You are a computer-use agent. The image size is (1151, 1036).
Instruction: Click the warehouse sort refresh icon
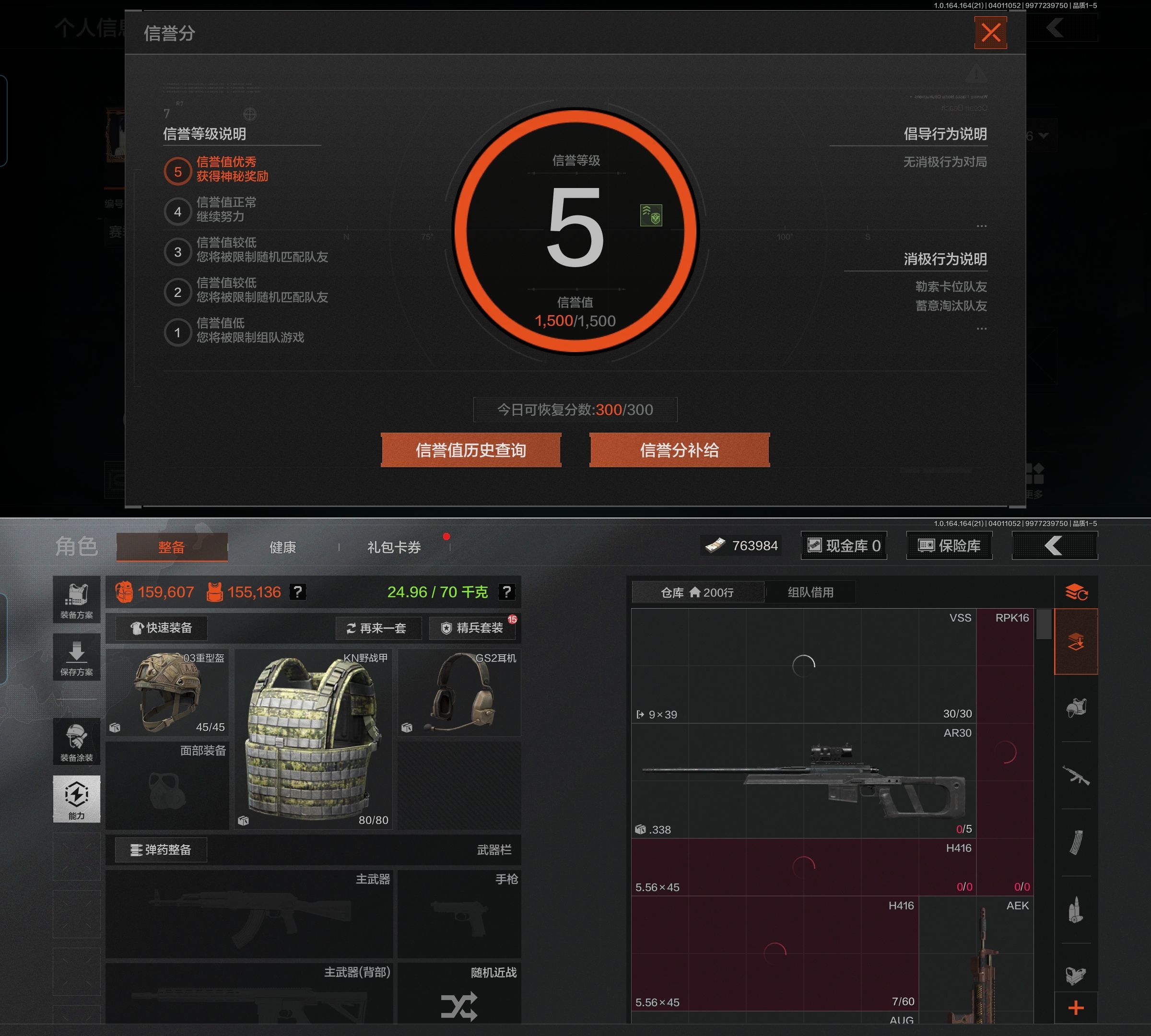1076,592
